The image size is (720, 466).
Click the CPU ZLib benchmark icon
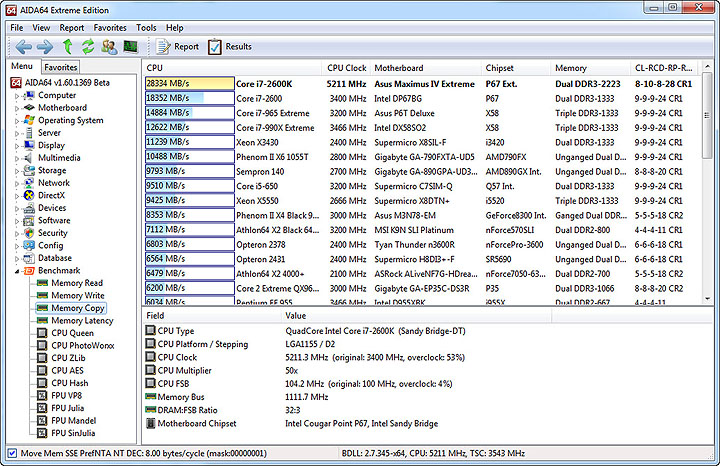pos(42,358)
